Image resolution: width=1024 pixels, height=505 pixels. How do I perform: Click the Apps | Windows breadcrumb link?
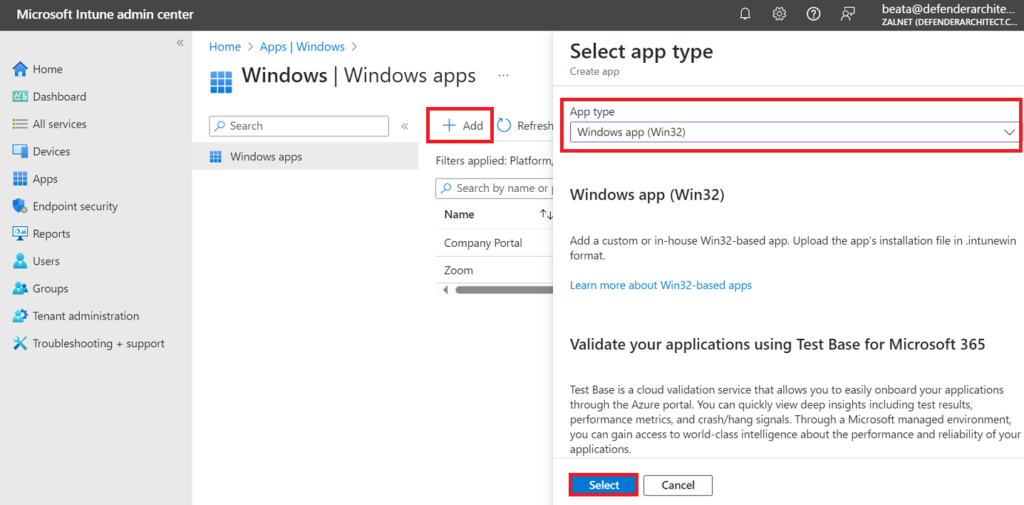(302, 47)
